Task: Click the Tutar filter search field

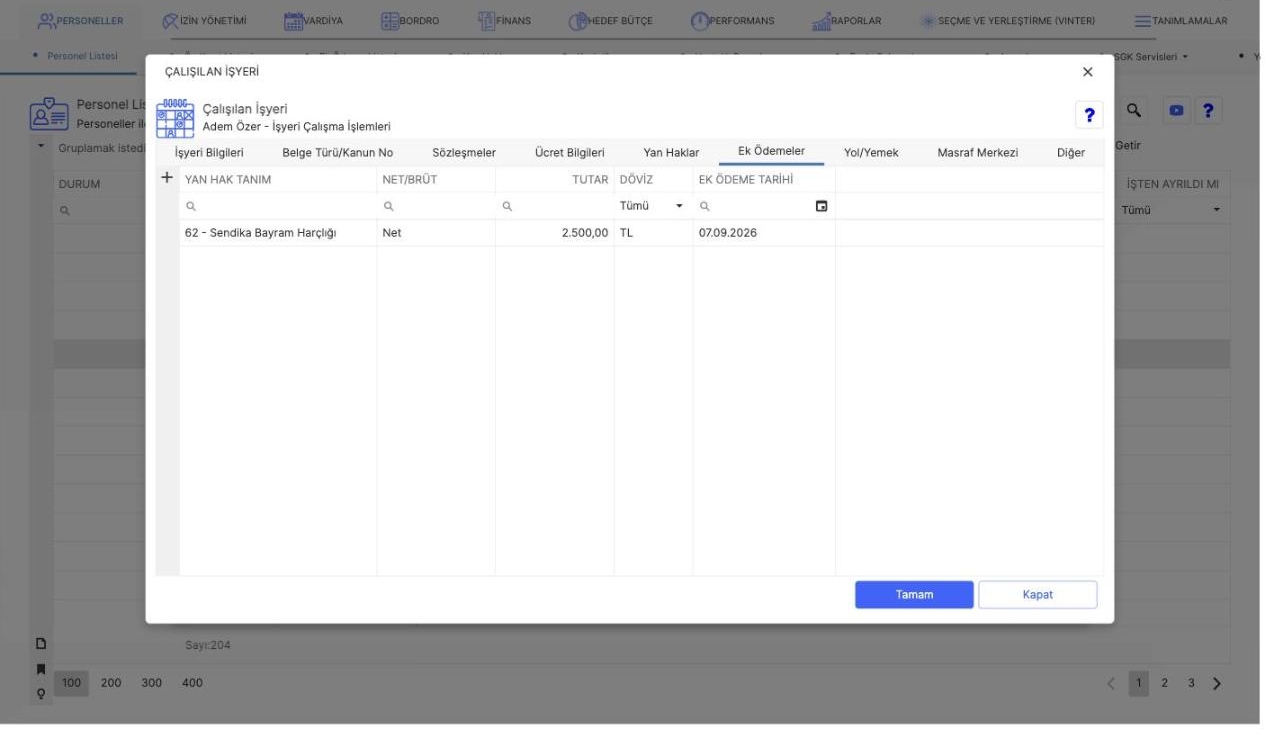Action: (555, 206)
